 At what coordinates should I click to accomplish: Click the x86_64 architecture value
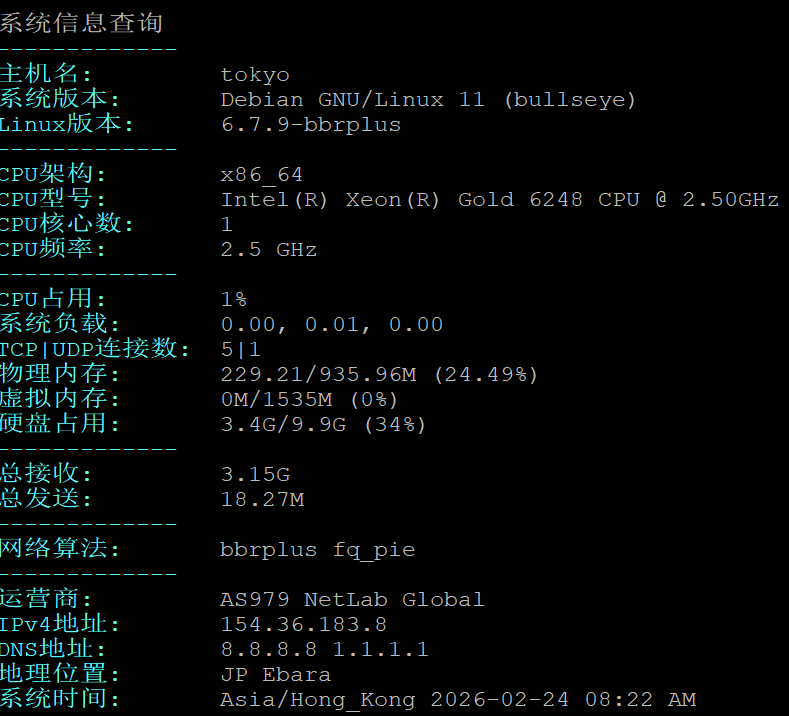(261, 175)
